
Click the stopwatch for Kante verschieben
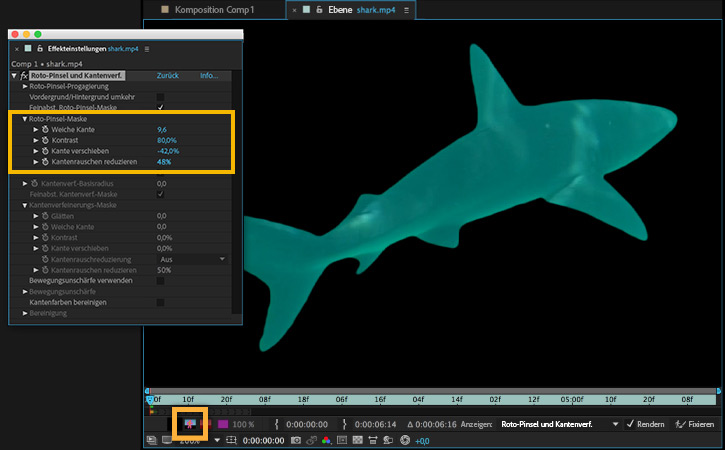(45, 151)
